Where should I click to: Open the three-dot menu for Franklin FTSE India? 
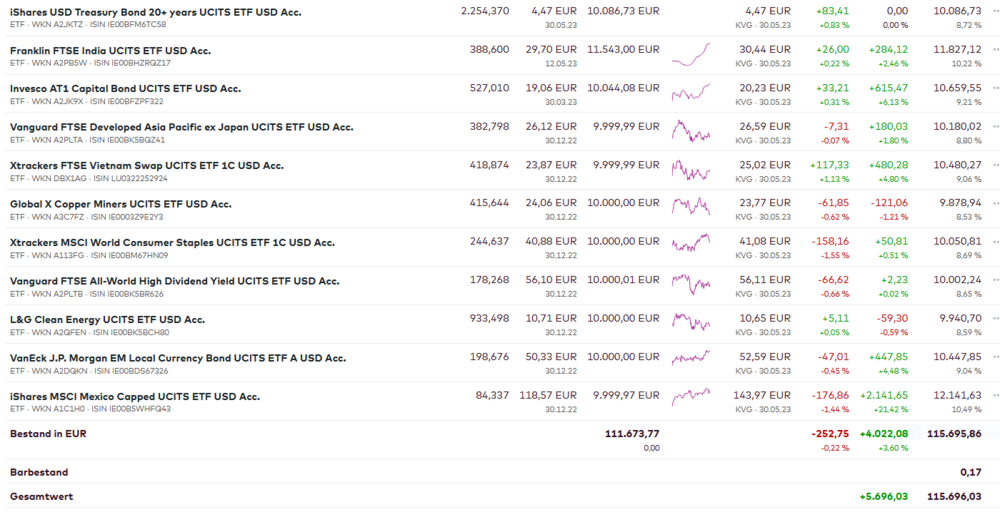(995, 50)
